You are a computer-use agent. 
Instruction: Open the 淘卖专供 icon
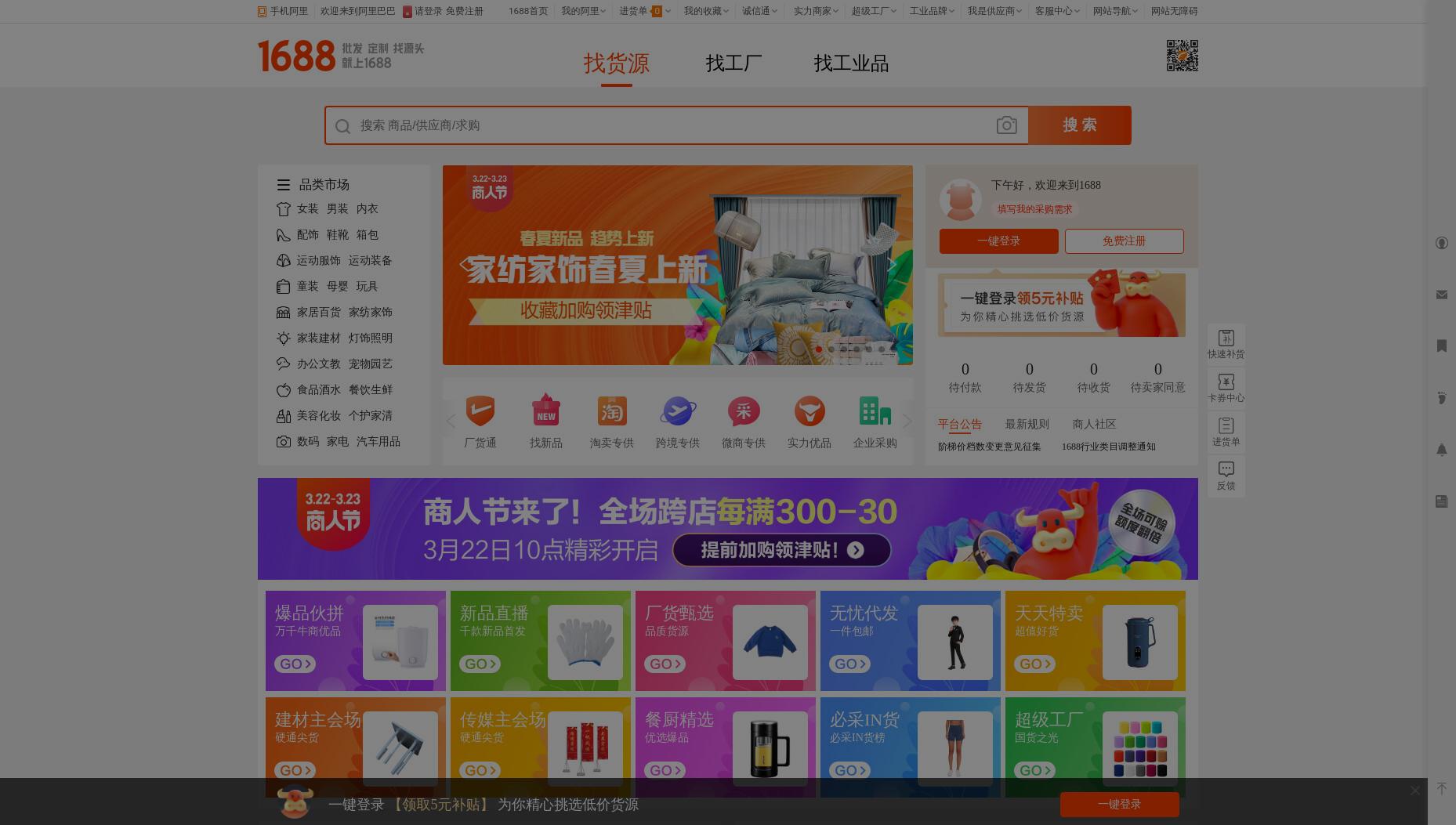(x=612, y=411)
